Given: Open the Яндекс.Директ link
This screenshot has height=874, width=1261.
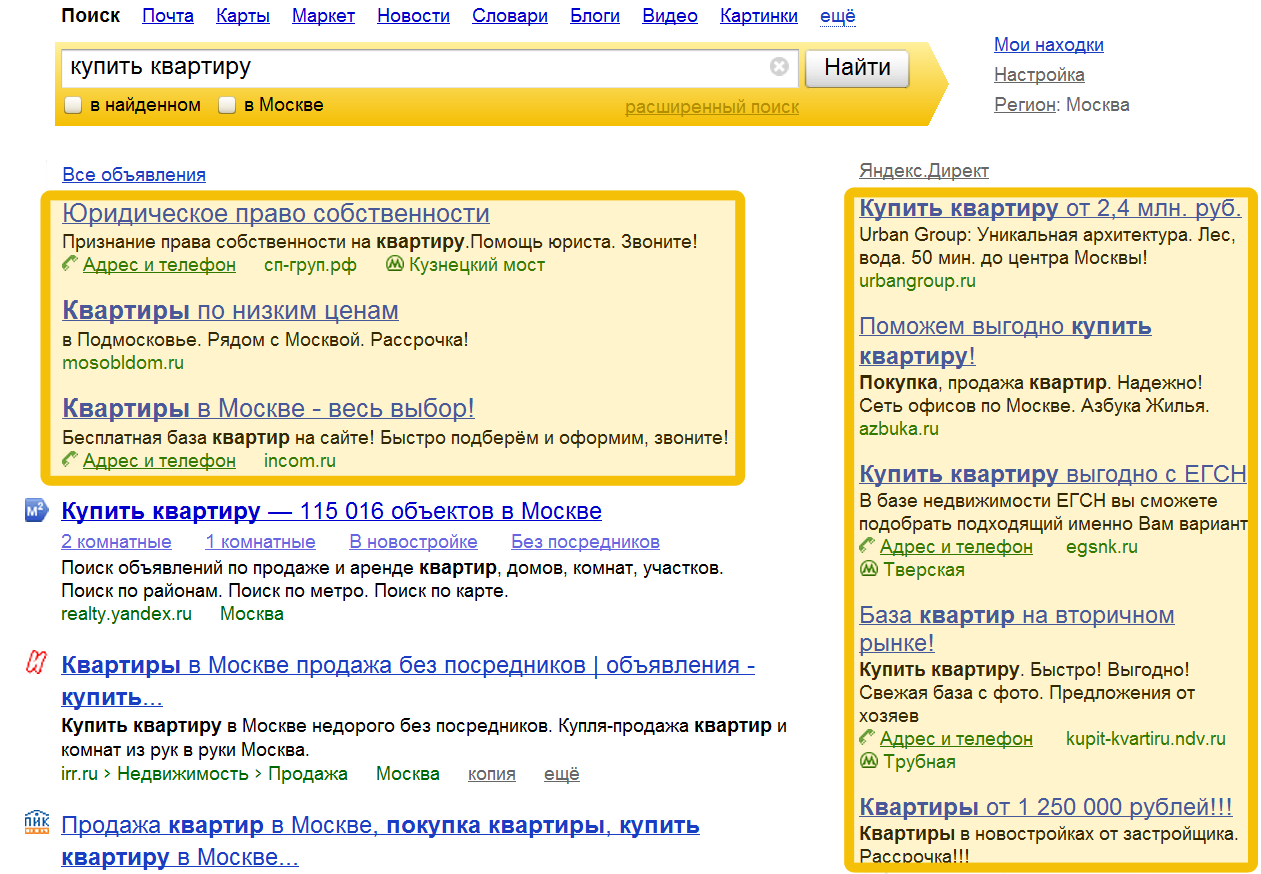Looking at the screenshot, I should (x=924, y=171).
